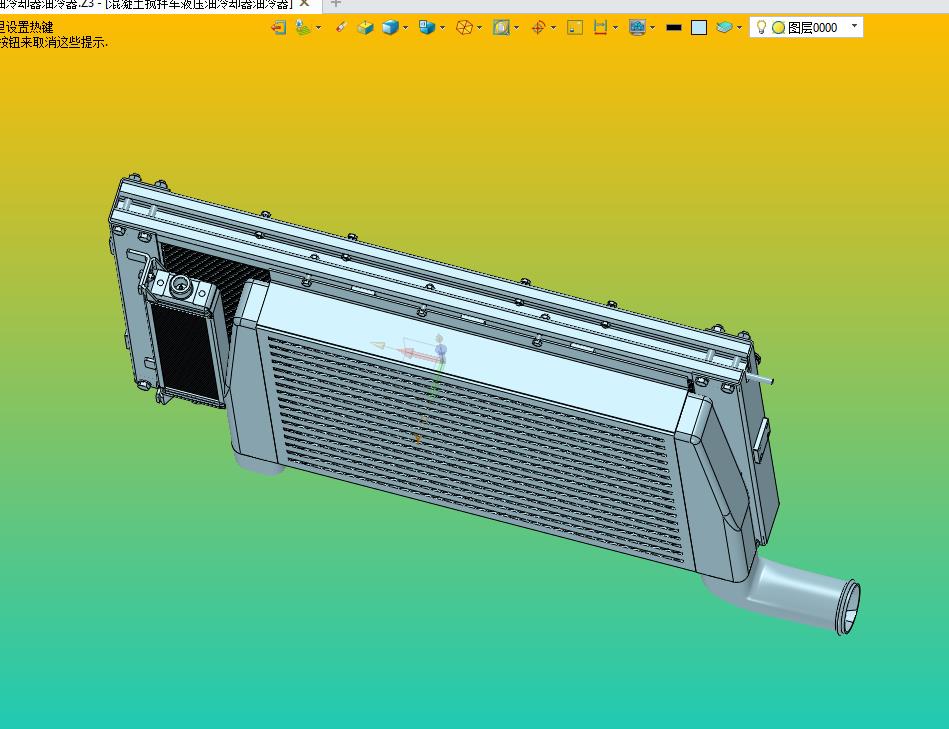
Task: Expand the monitor display dropdown arrow
Action: tap(652, 27)
